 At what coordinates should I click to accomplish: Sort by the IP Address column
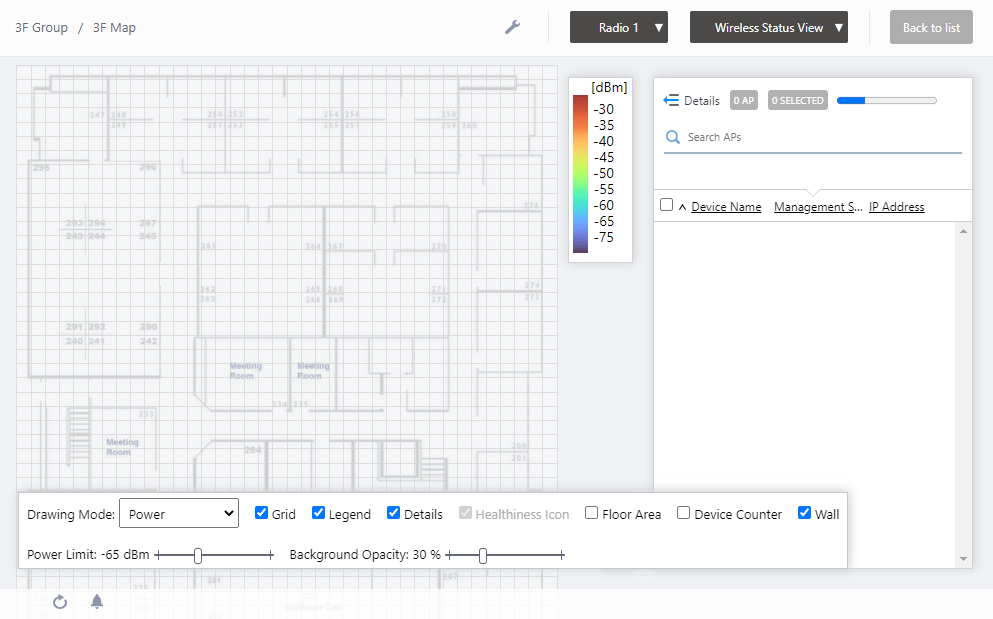pyautogui.click(x=896, y=207)
